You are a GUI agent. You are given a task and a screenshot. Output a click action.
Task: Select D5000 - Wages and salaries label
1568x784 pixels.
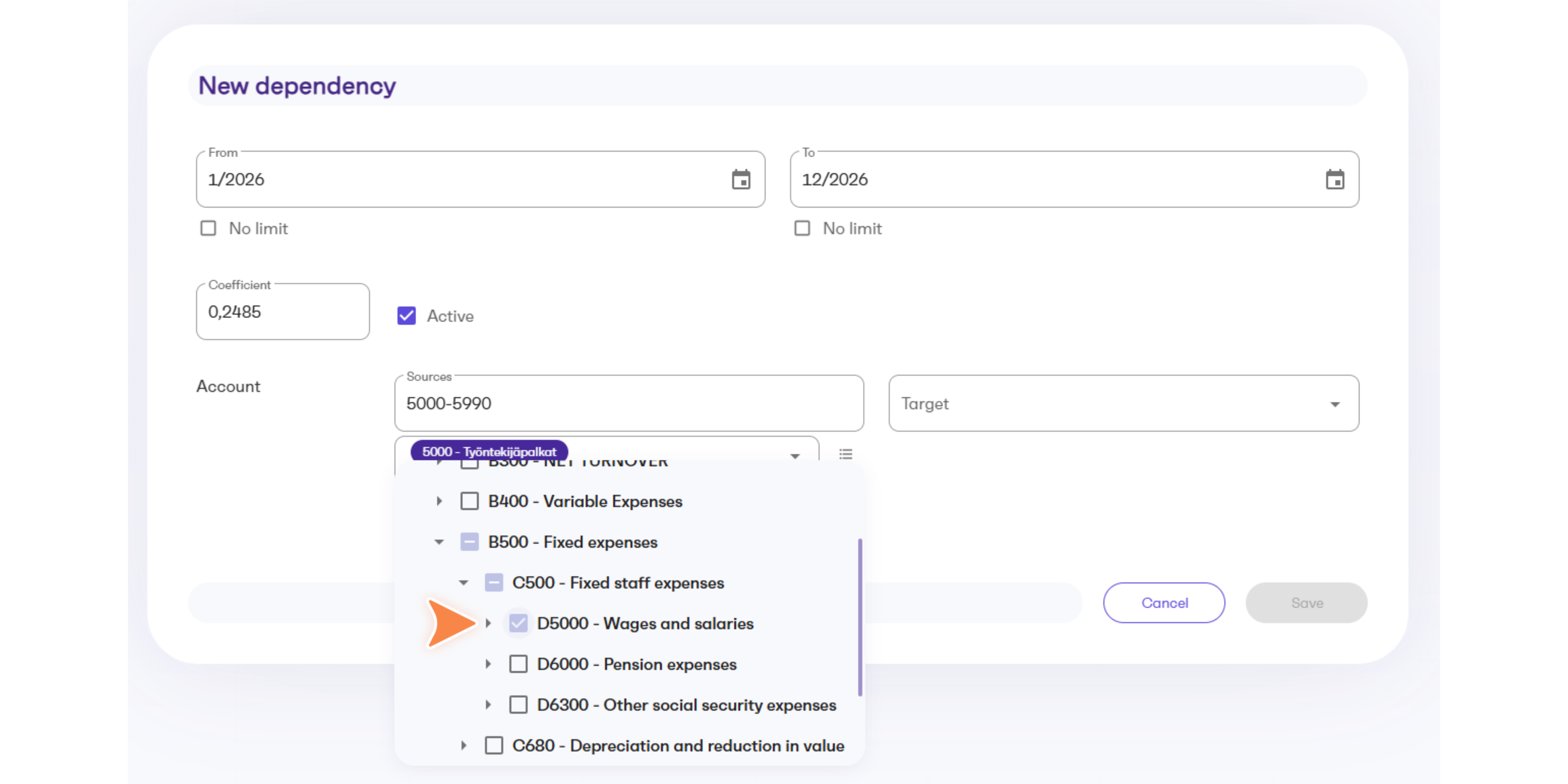point(645,623)
